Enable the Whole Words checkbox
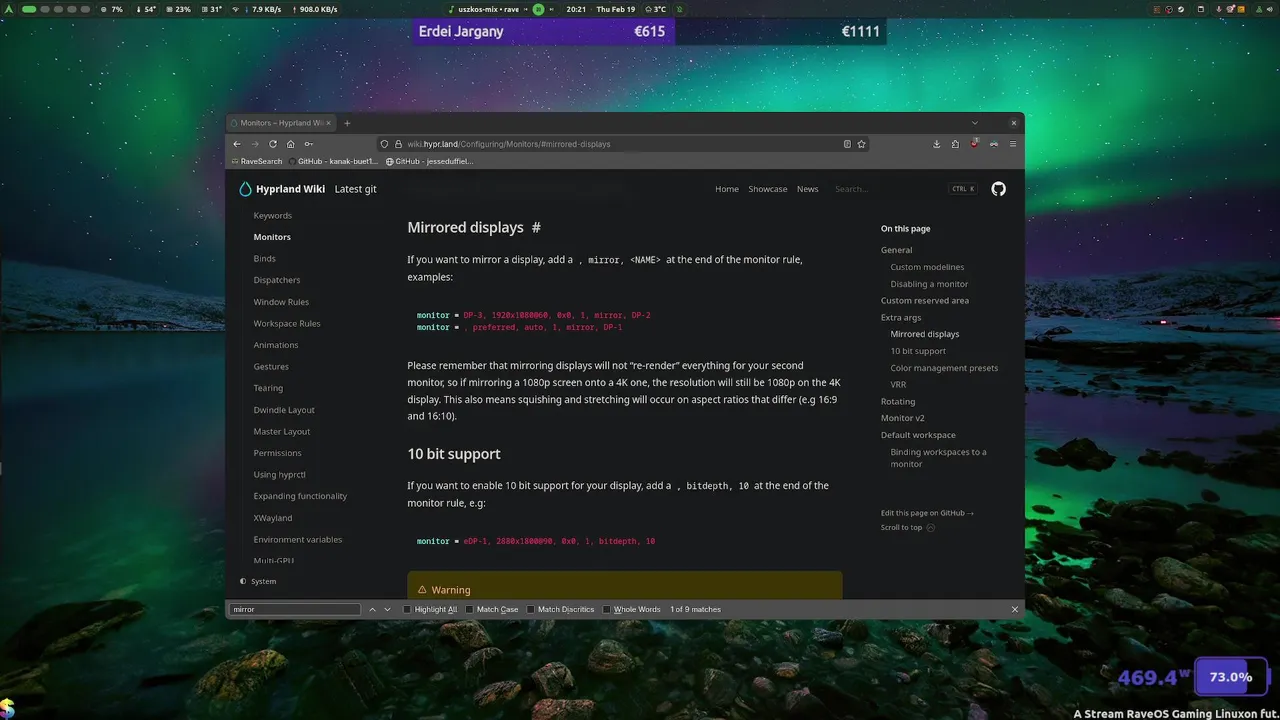The width and height of the screenshot is (1280, 720). click(606, 609)
